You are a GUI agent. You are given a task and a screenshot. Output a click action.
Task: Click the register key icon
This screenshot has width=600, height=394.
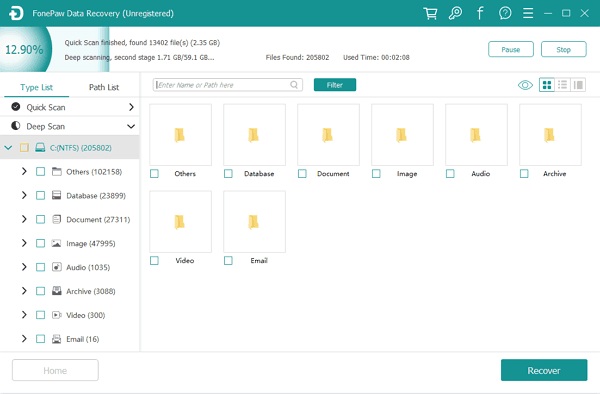click(455, 13)
